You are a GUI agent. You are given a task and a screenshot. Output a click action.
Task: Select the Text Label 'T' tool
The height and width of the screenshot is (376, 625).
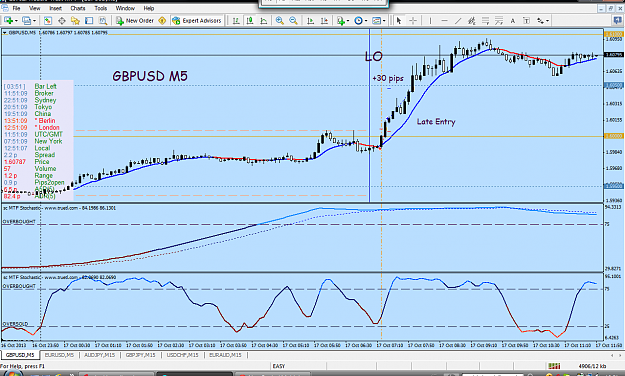pos(526,20)
